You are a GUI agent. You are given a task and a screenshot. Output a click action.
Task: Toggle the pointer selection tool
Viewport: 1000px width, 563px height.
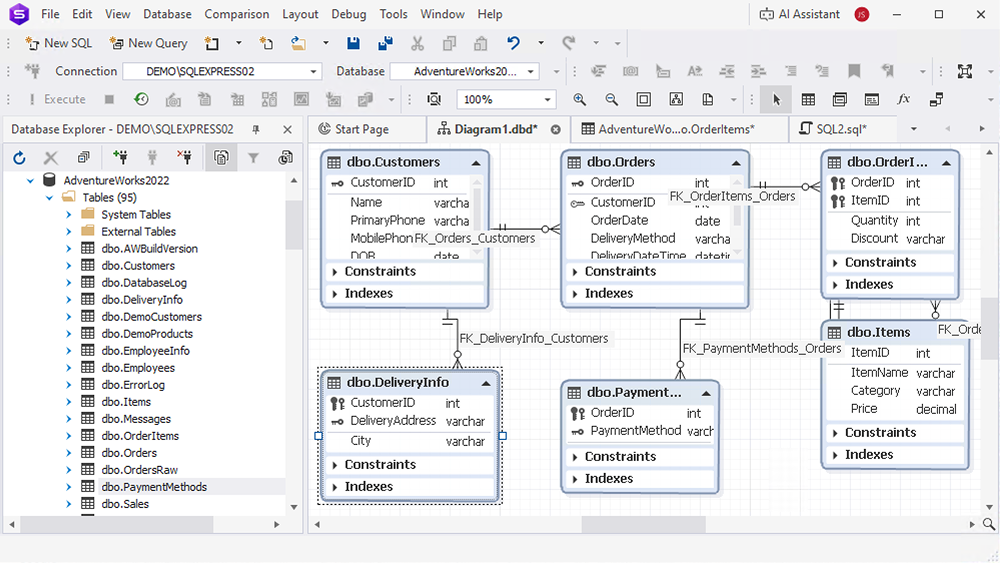[x=775, y=99]
